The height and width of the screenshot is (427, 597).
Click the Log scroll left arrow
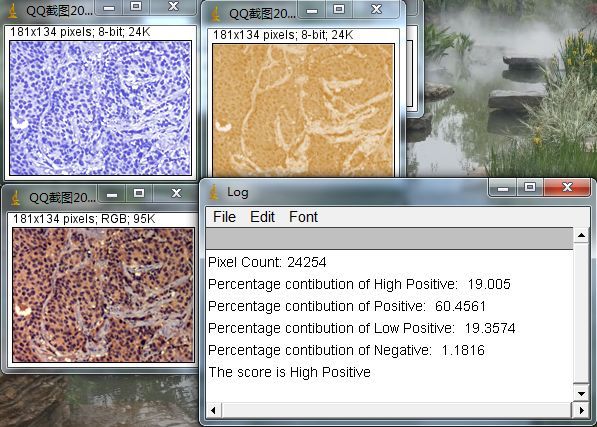click(x=213, y=410)
